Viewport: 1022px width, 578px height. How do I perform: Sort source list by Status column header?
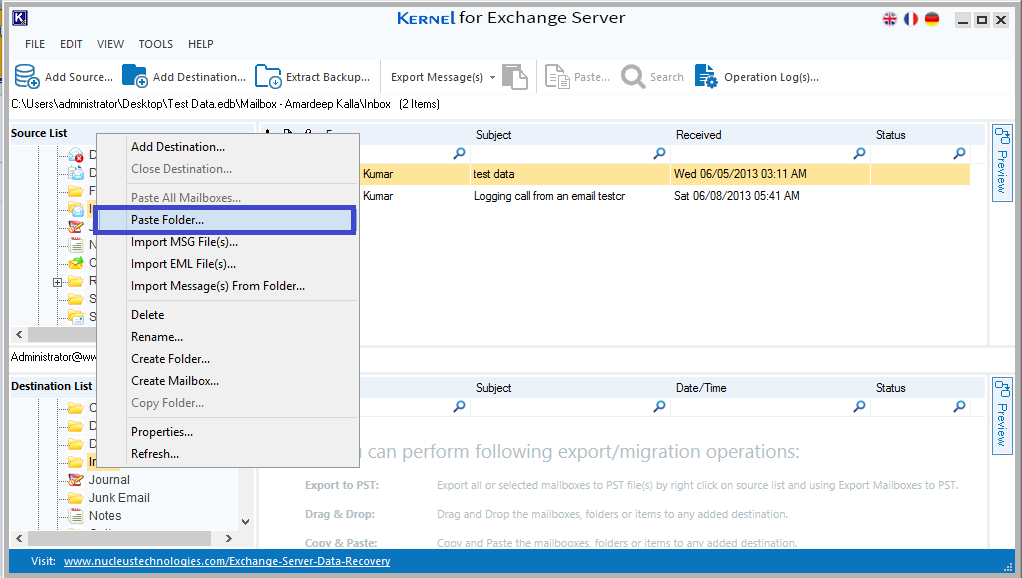[x=890, y=135]
